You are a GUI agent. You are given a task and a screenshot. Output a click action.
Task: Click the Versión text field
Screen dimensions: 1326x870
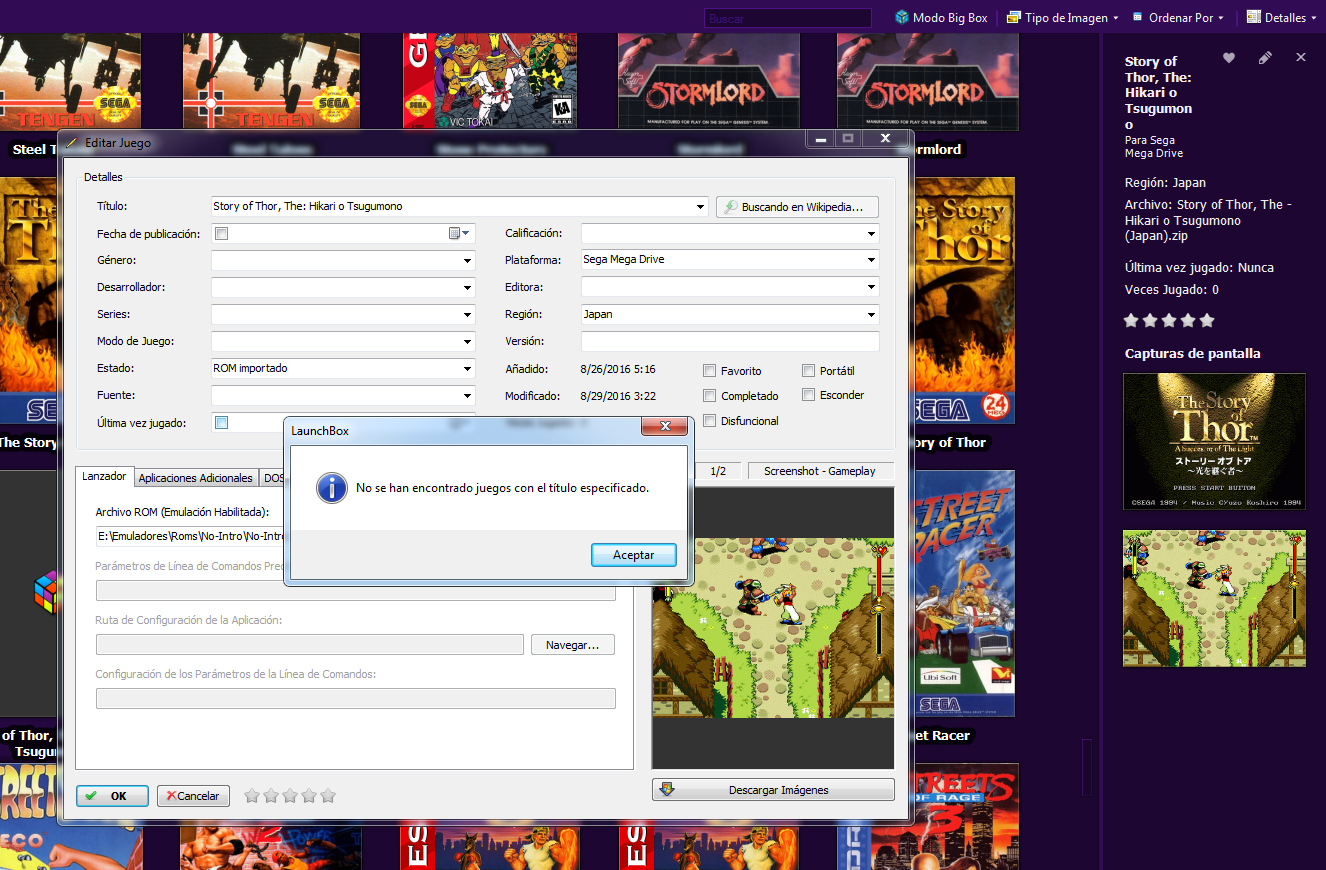click(730, 341)
